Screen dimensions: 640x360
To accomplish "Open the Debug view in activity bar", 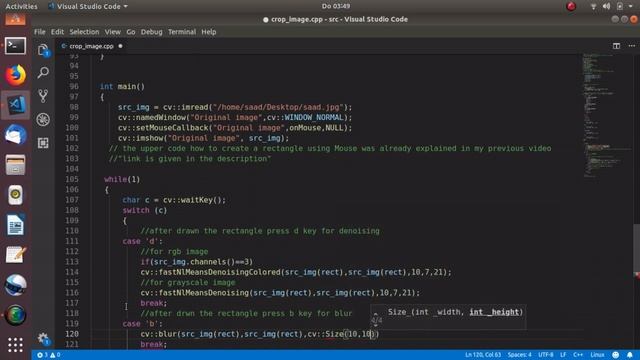I will [43, 120].
